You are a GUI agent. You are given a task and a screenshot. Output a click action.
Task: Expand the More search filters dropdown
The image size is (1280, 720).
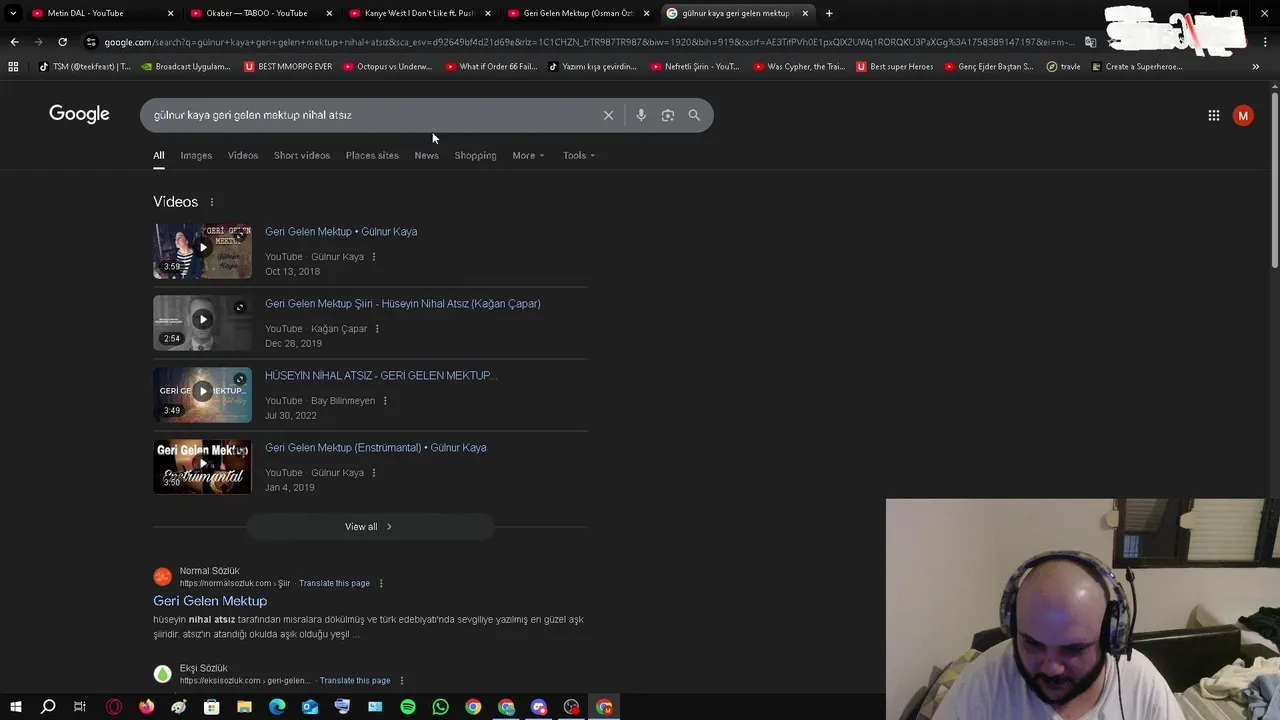(x=528, y=156)
